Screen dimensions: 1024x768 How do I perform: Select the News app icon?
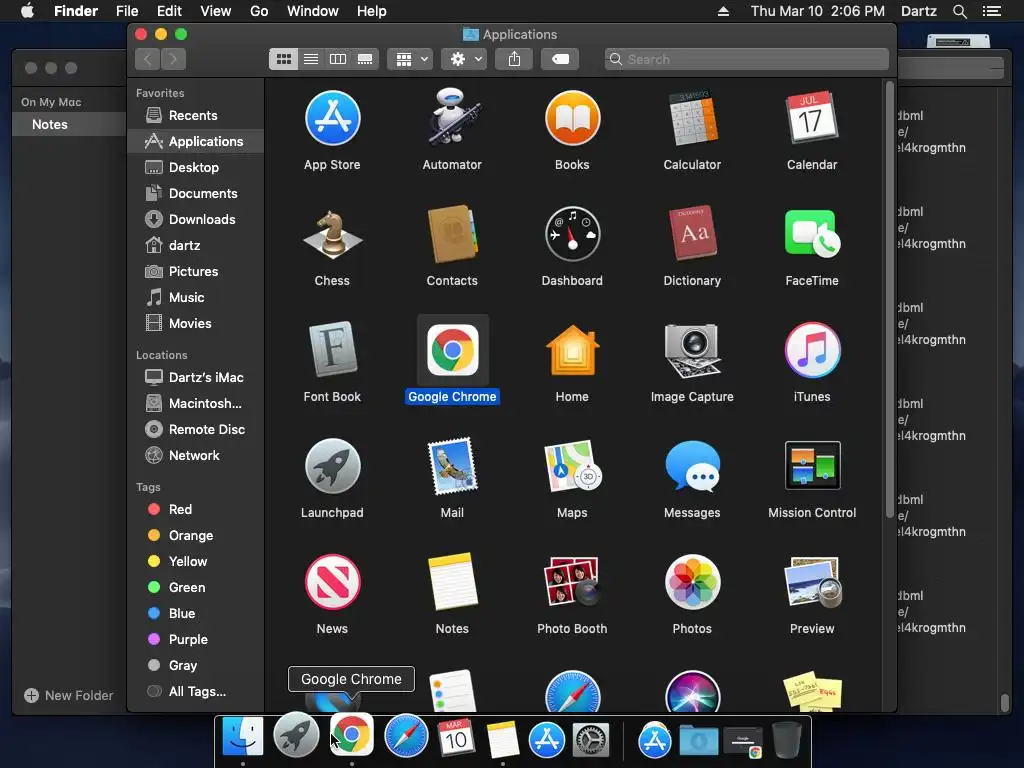332,583
